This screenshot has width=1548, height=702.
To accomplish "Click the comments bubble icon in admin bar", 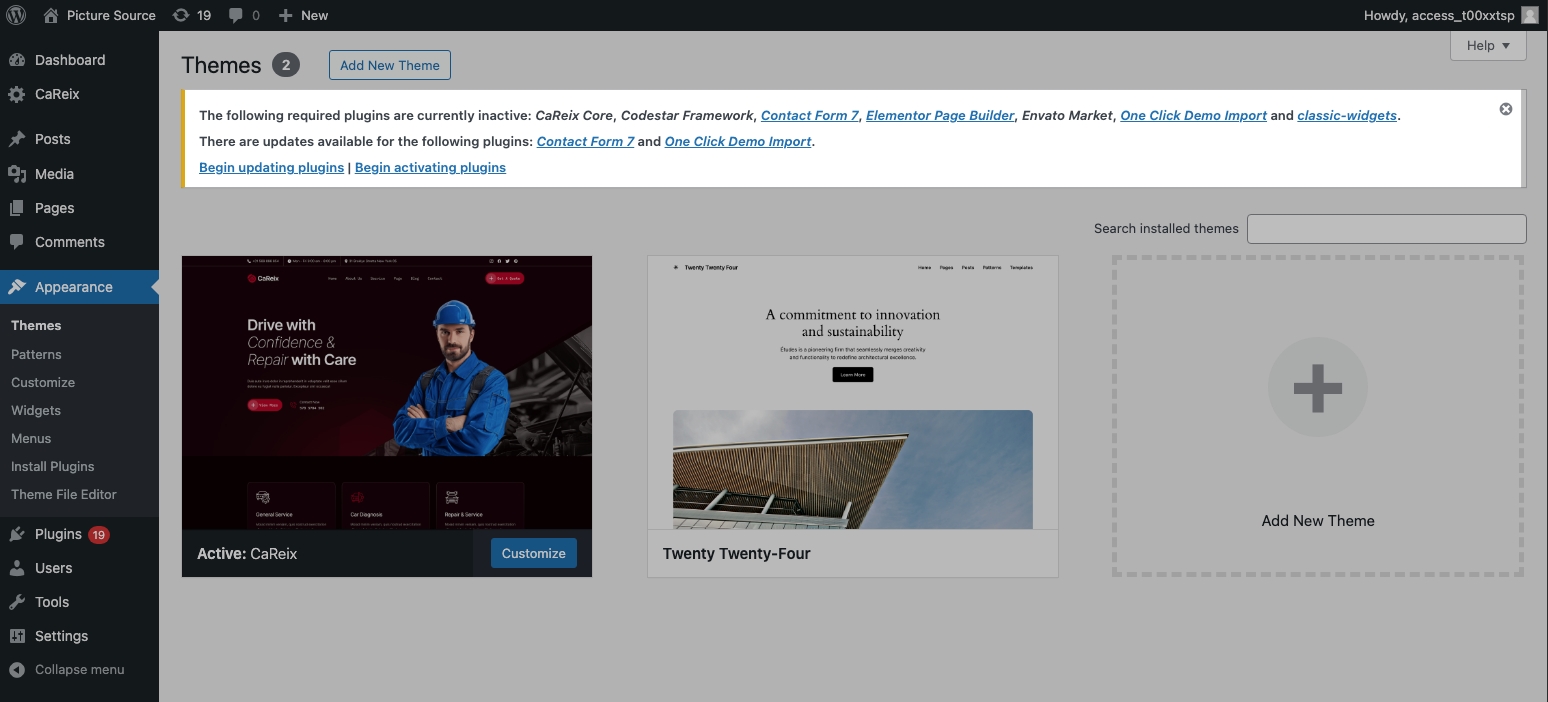I will (x=236, y=15).
